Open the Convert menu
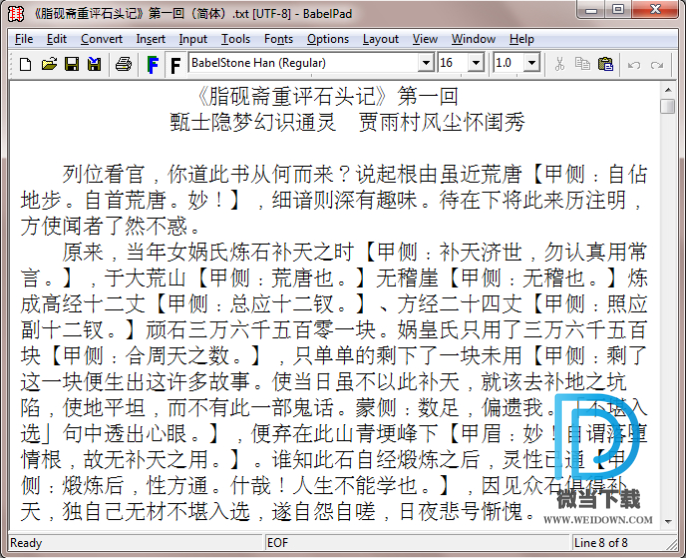686x558 pixels. (102, 39)
